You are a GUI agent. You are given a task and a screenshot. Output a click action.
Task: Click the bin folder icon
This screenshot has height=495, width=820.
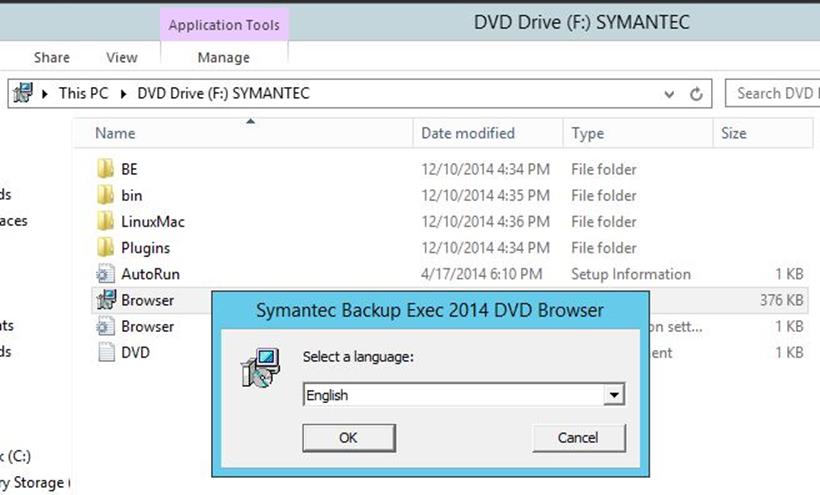click(x=105, y=195)
